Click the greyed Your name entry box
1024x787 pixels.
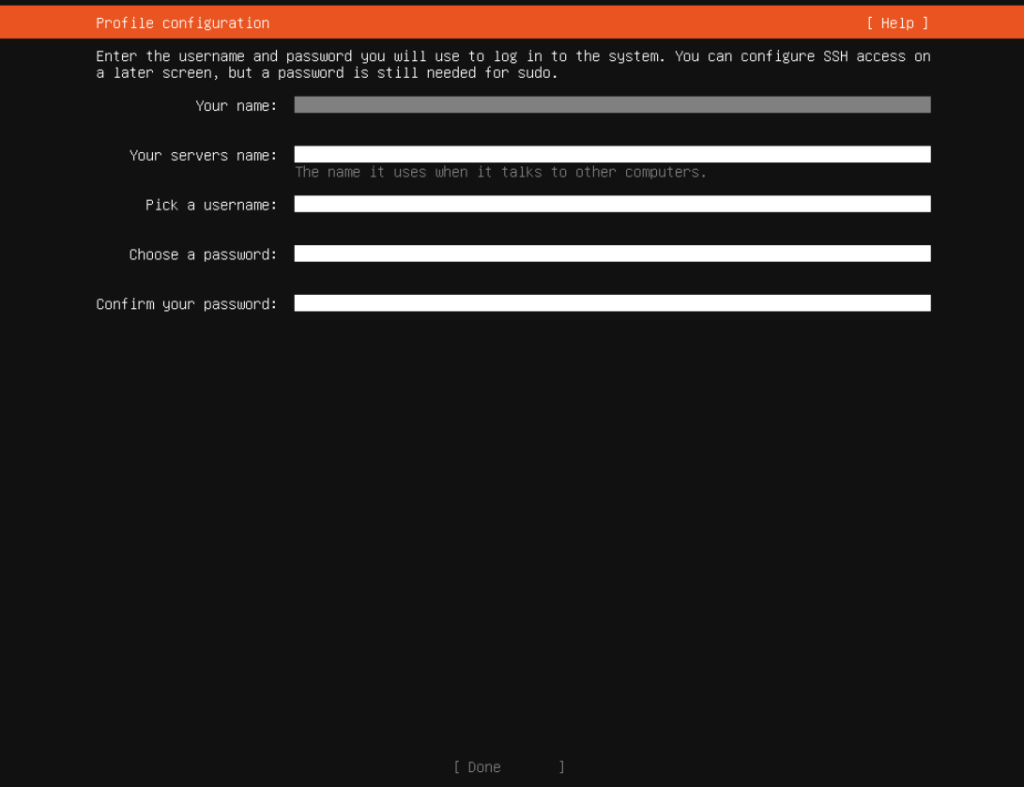610,104
